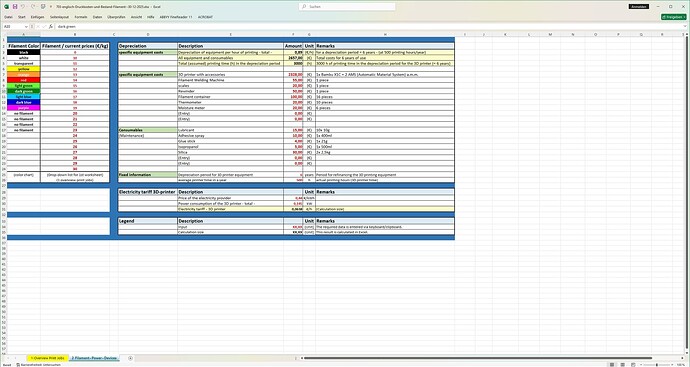Select the light blue color cell
Screen dimensions: 690x367
(24, 97)
